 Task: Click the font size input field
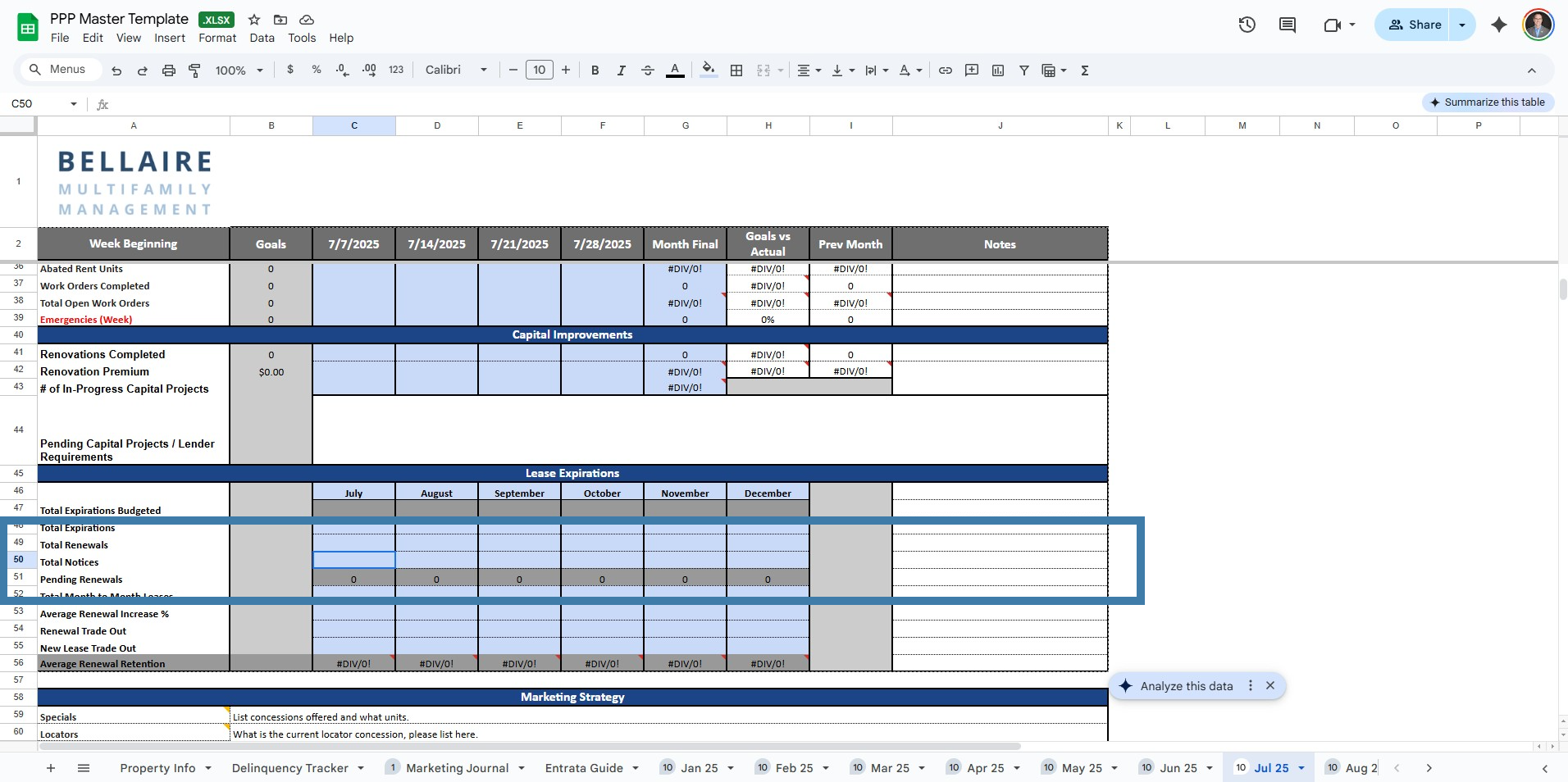coord(539,70)
